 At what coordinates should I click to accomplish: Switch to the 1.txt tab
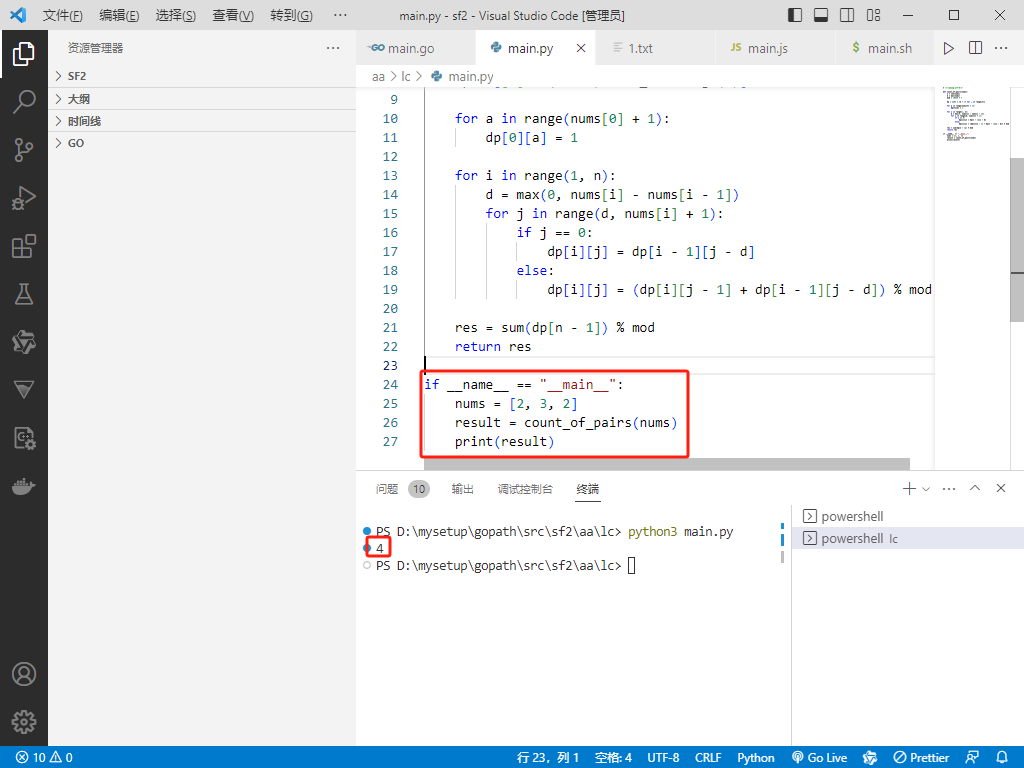click(x=656, y=48)
